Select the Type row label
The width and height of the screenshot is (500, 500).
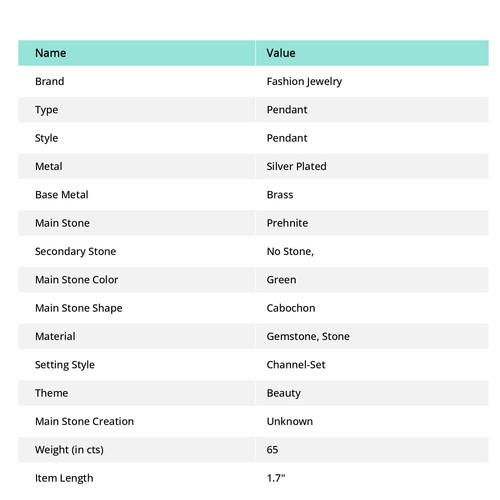[x=47, y=110]
